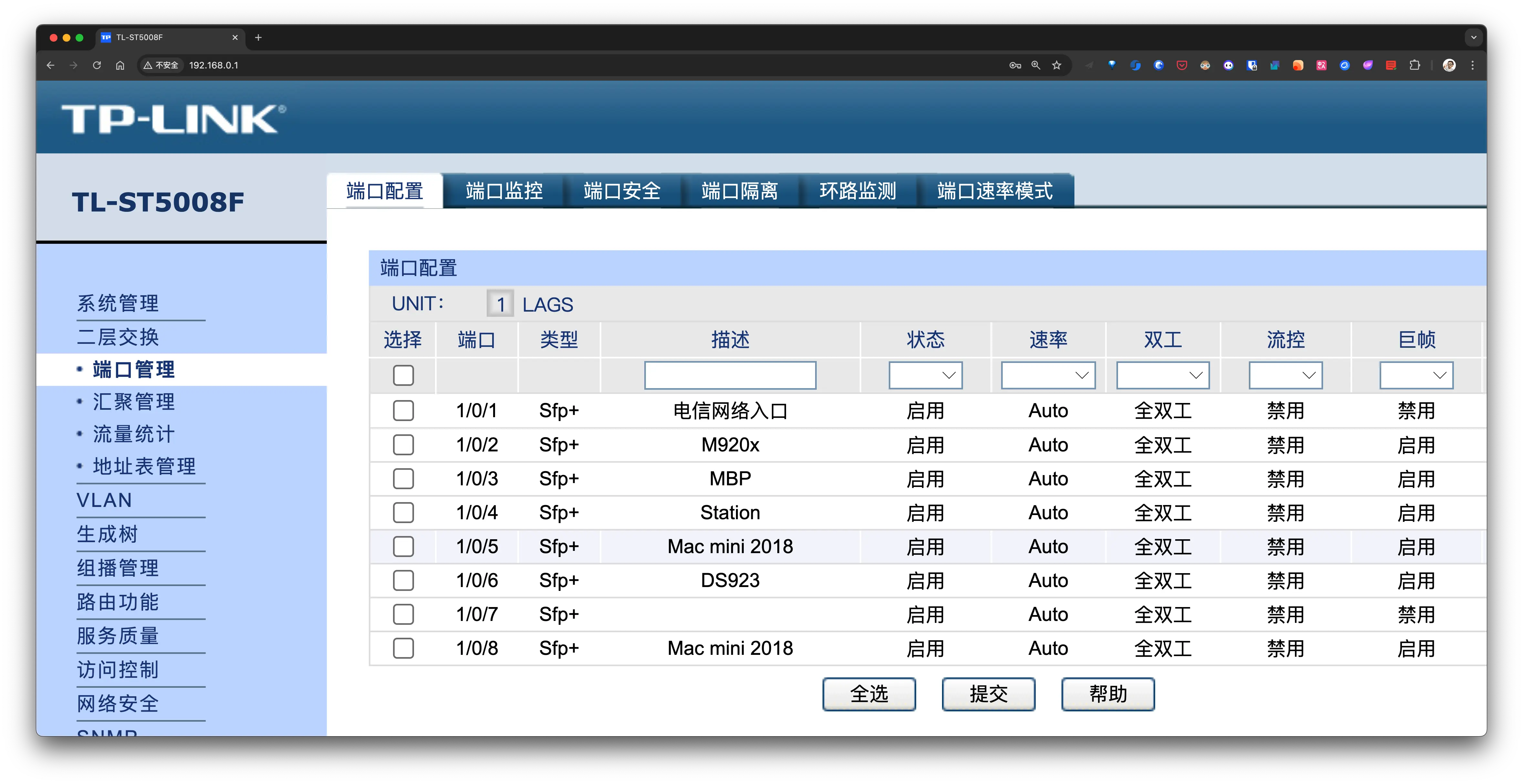Switch to the 环路监测 tab

(x=858, y=191)
